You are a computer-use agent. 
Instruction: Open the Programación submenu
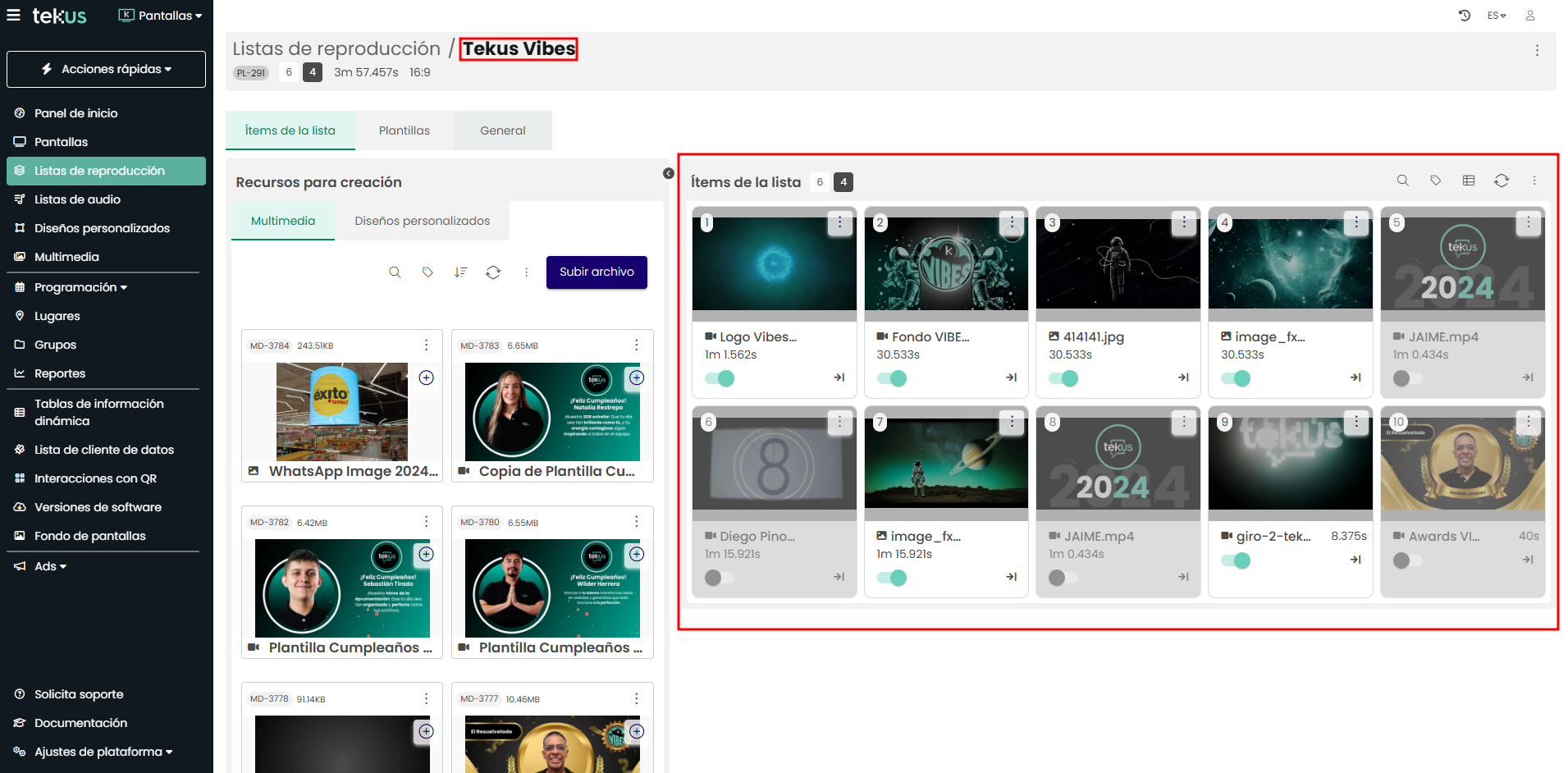click(x=80, y=287)
